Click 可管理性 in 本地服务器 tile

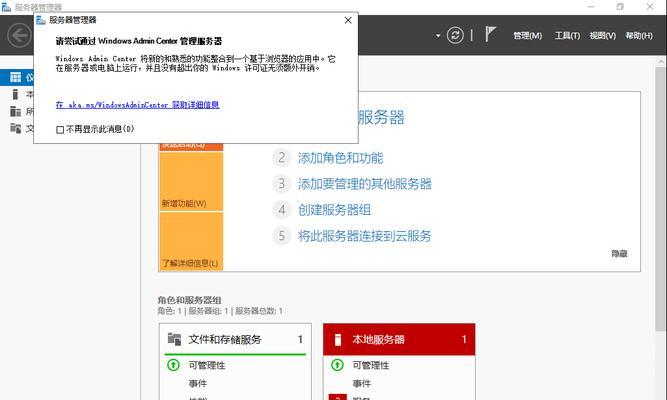(371, 365)
